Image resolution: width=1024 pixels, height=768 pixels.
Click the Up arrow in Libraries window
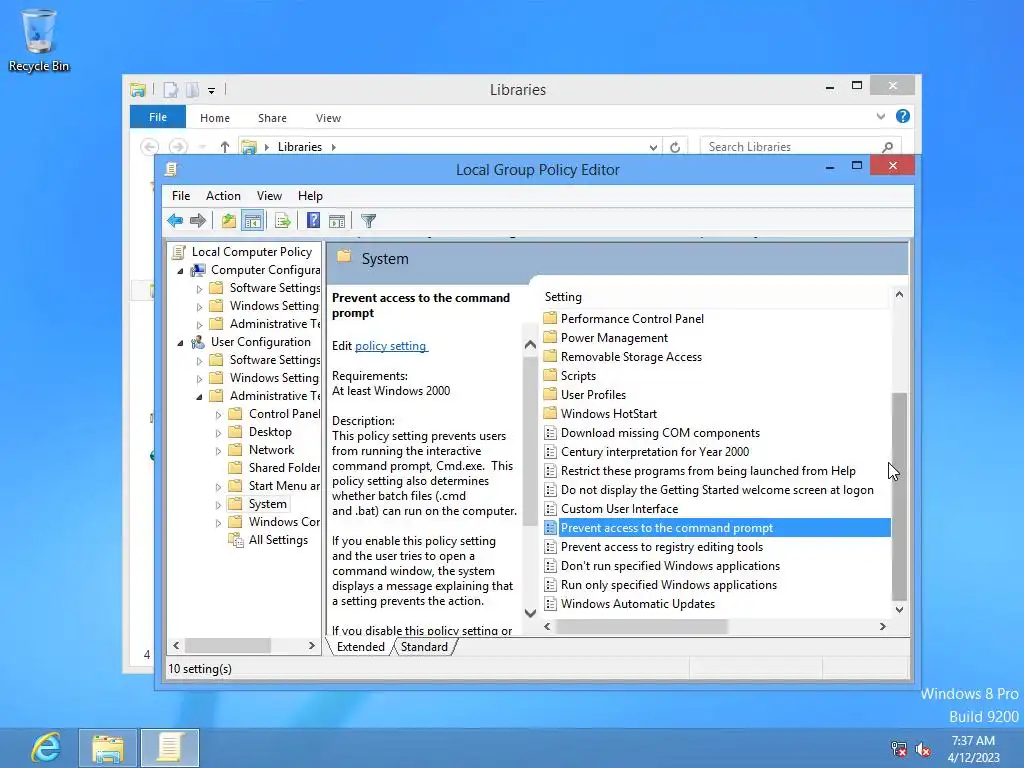pos(225,147)
